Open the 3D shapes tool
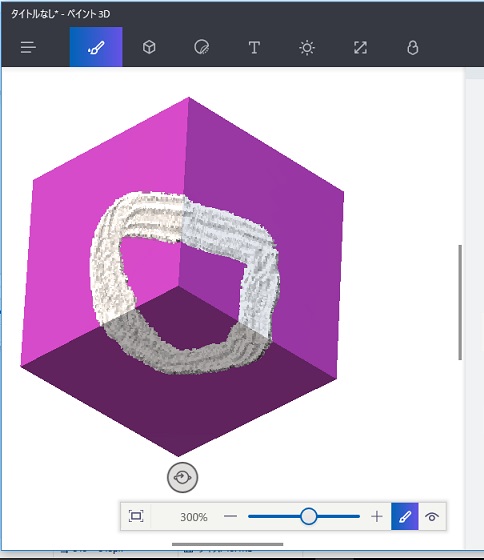 pyautogui.click(x=149, y=47)
